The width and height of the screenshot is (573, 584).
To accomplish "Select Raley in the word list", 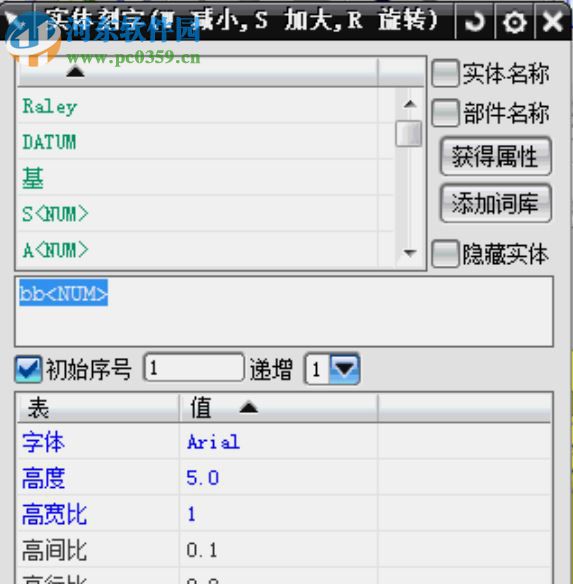I will click(206, 107).
